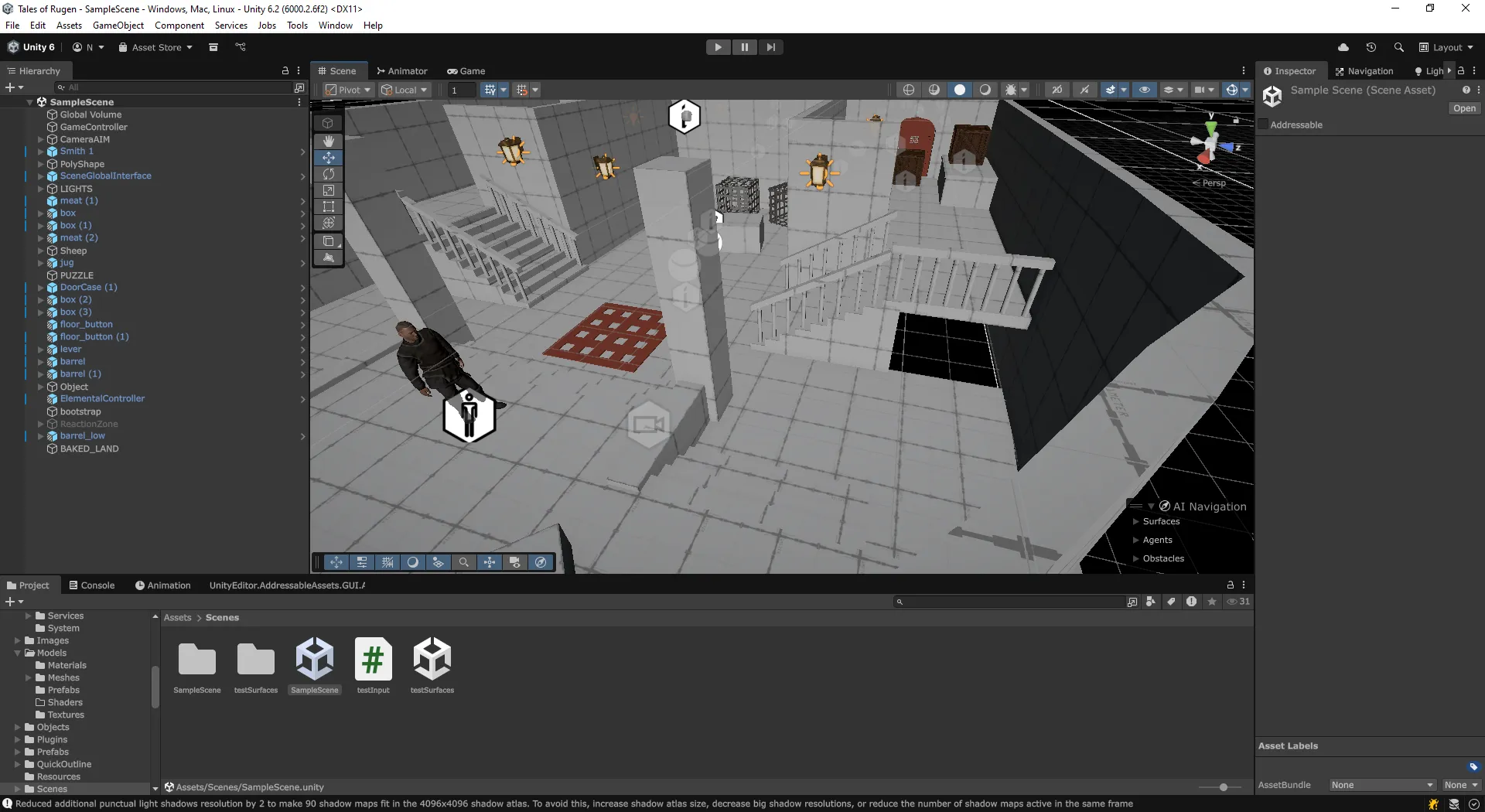Click the Pause button in the toolbar
This screenshot has width=1485, height=812.
point(744,47)
